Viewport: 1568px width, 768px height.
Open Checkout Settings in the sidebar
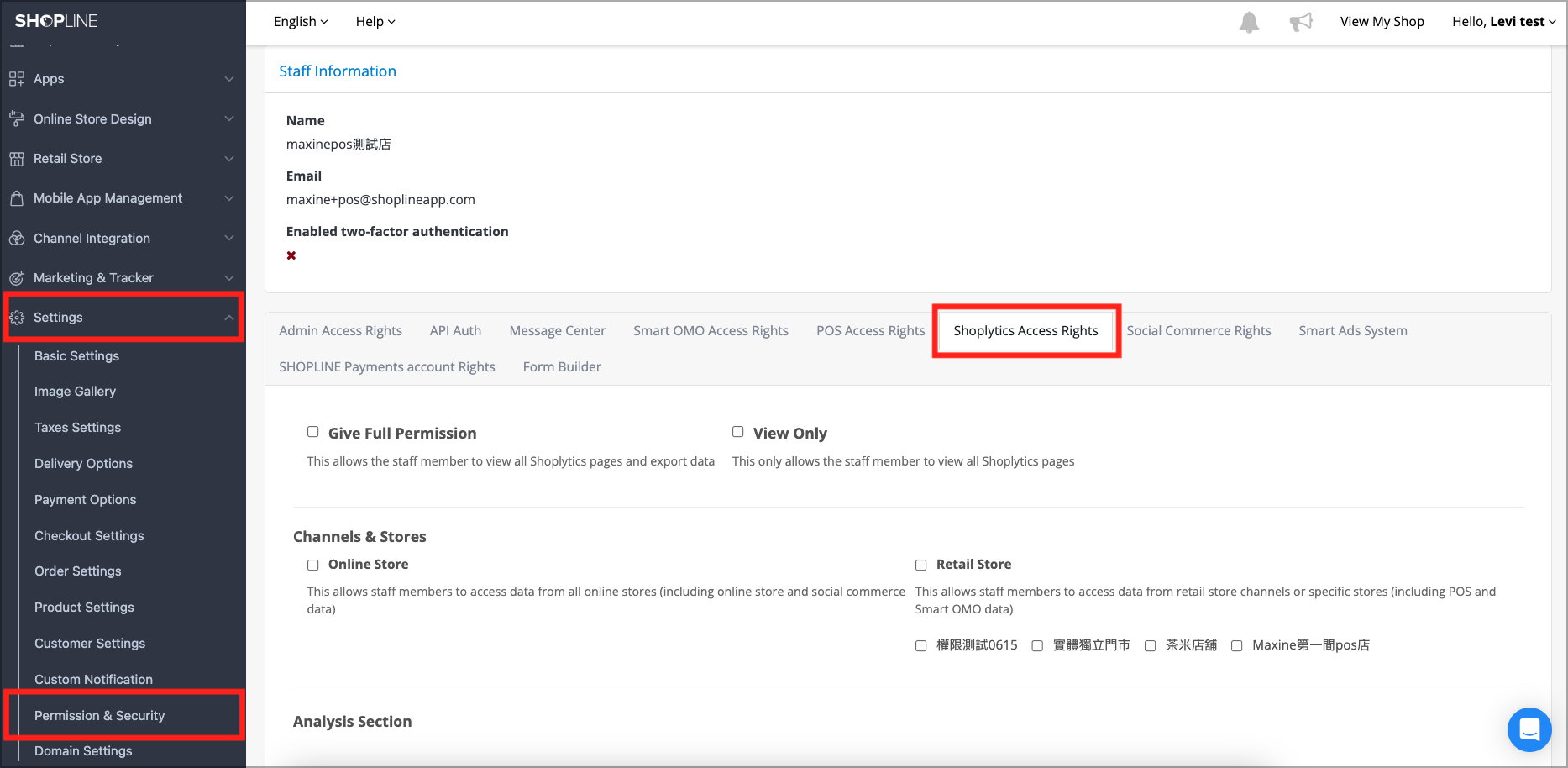pos(89,536)
